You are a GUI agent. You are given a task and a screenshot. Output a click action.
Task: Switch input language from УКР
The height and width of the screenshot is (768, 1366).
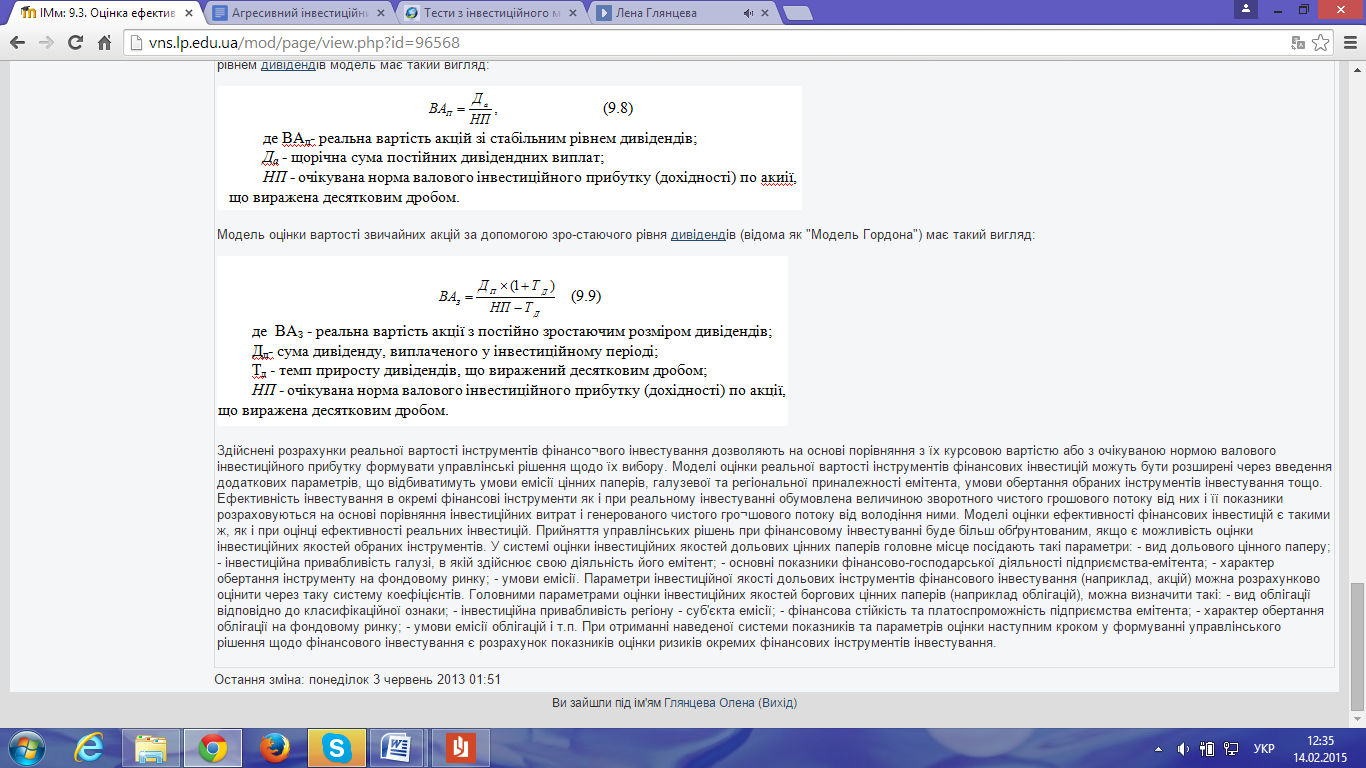(x=1264, y=748)
